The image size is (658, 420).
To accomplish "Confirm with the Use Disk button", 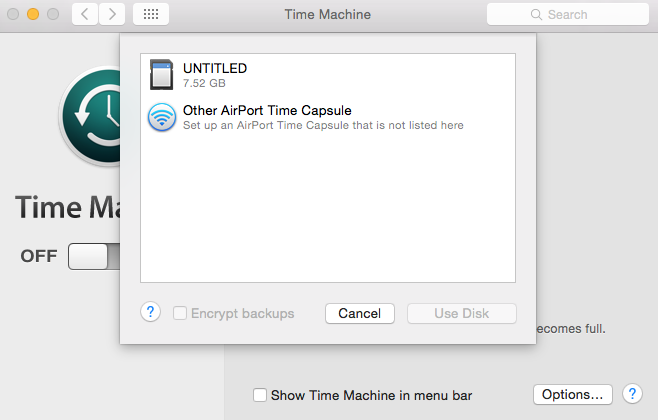I will tap(462, 313).
